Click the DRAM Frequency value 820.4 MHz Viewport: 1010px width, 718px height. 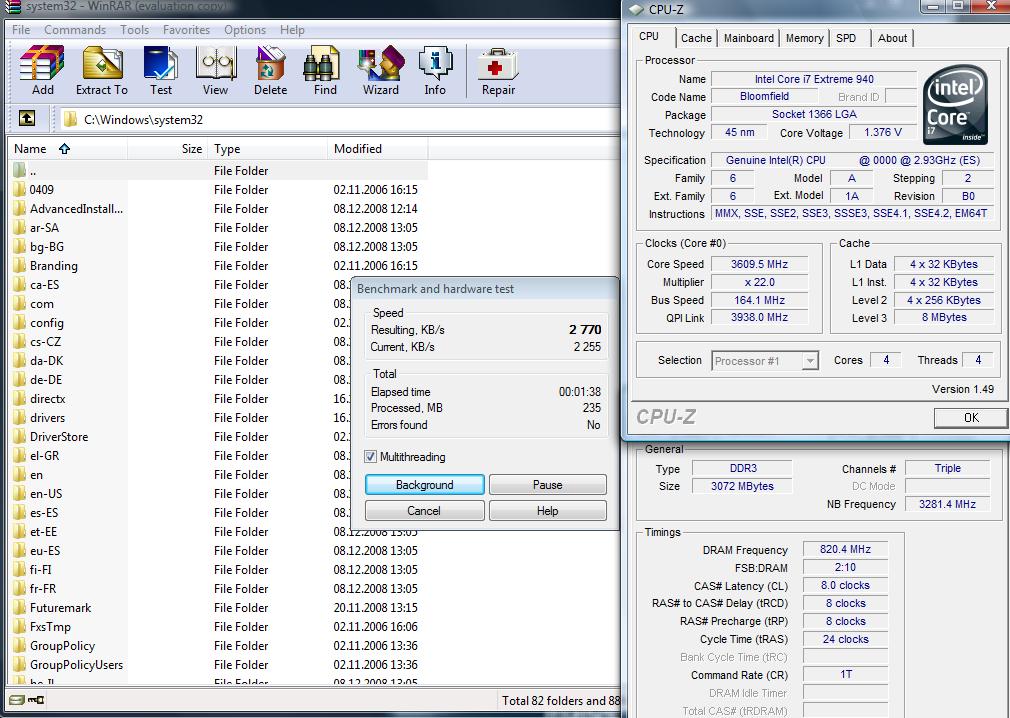[845, 549]
